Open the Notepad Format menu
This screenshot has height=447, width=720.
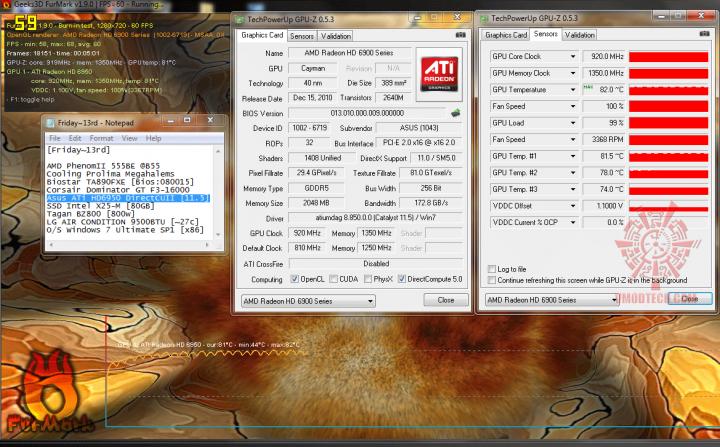101,138
